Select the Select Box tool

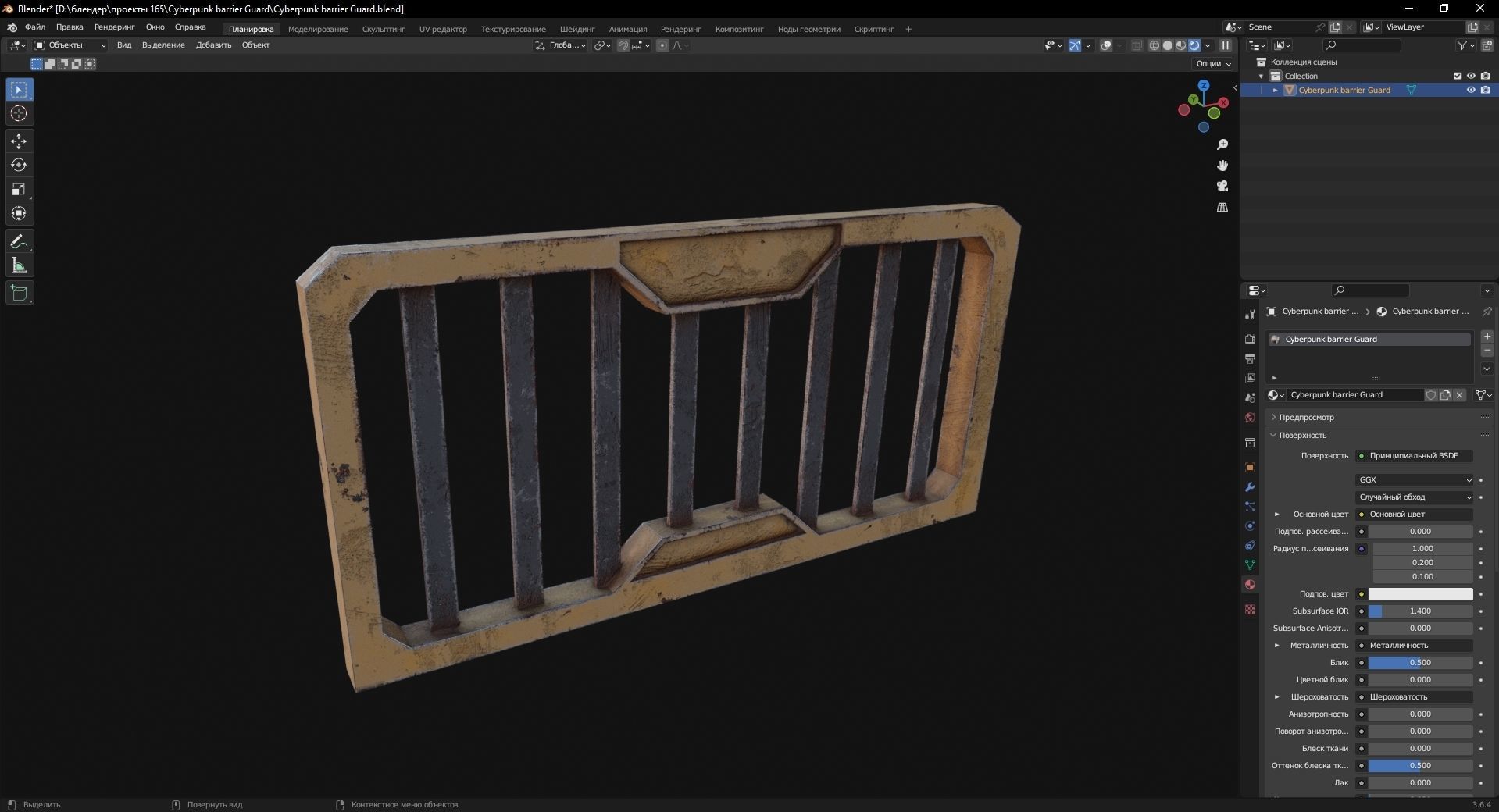coord(20,90)
